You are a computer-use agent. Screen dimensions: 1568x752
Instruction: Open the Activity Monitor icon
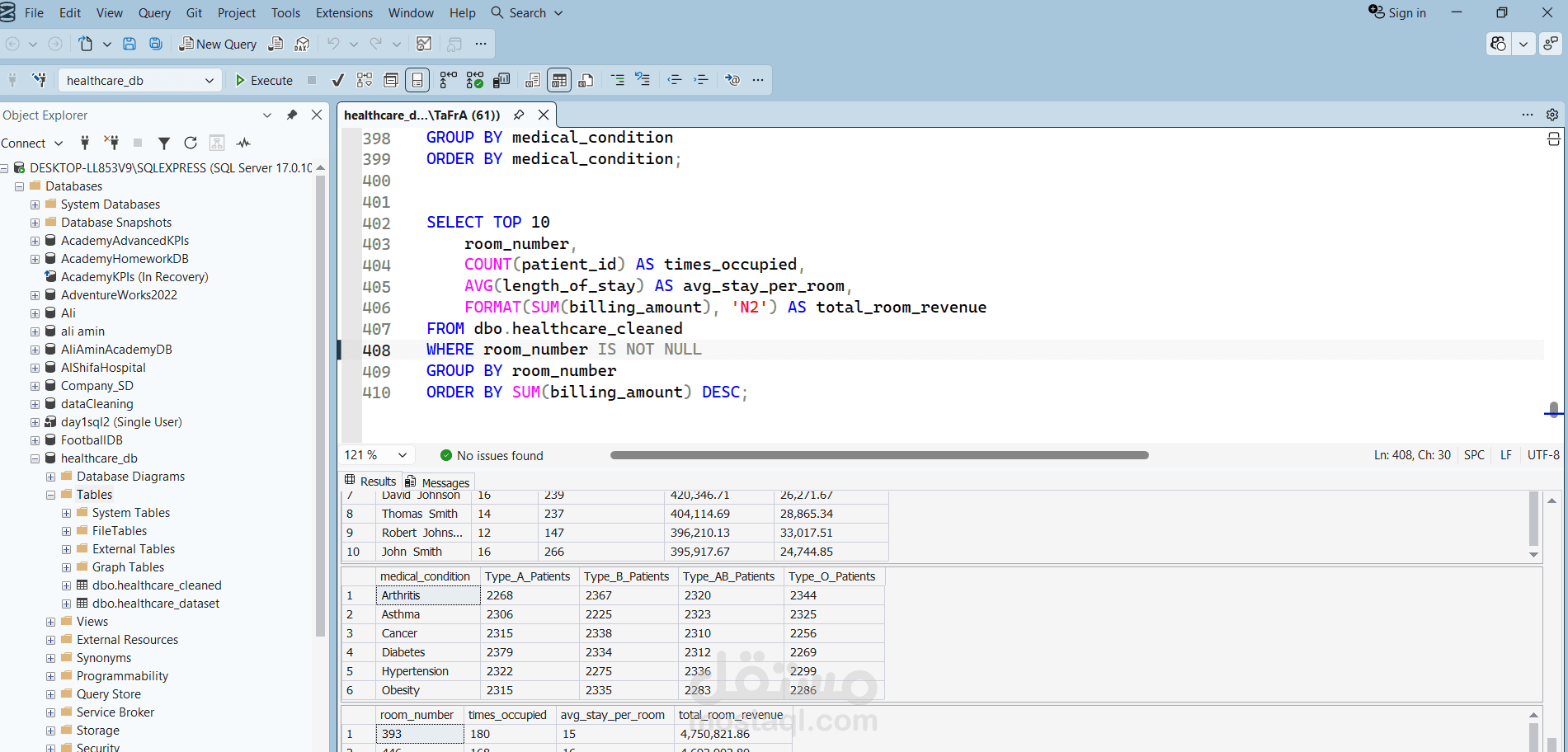(x=424, y=44)
